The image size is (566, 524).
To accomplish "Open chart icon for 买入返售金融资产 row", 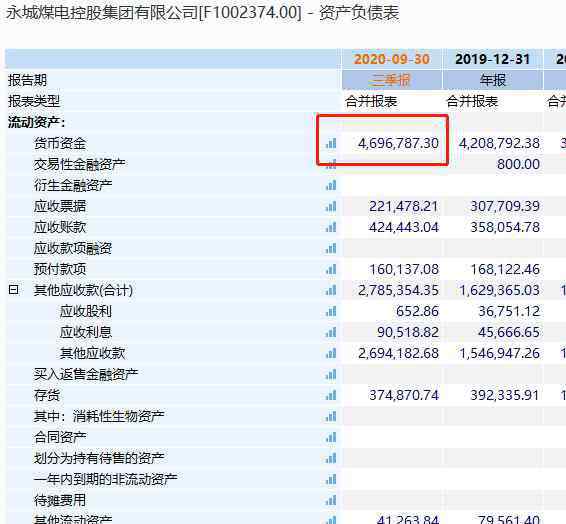I will point(331,374).
